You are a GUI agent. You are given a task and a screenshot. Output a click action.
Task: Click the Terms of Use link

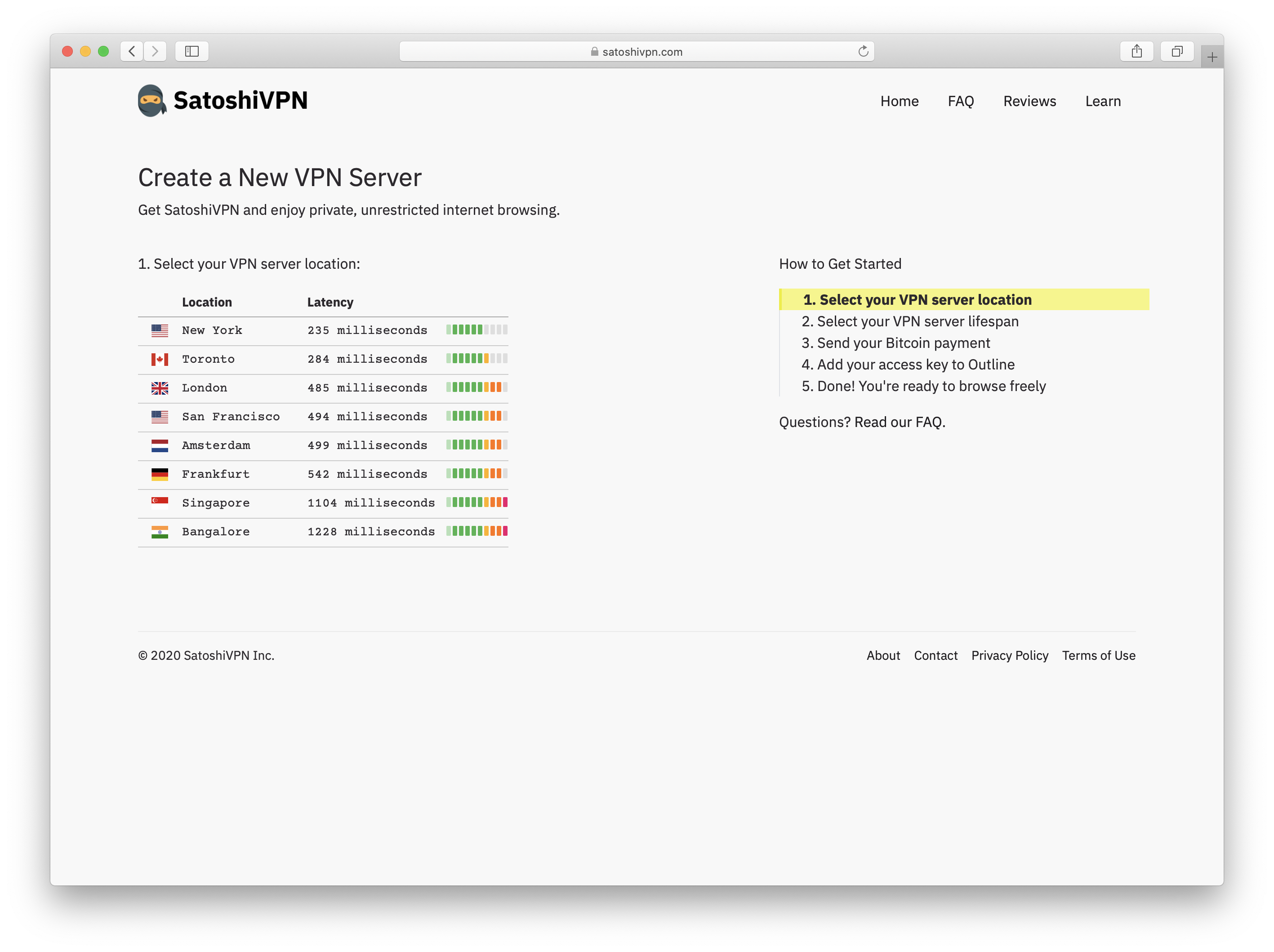(1098, 655)
